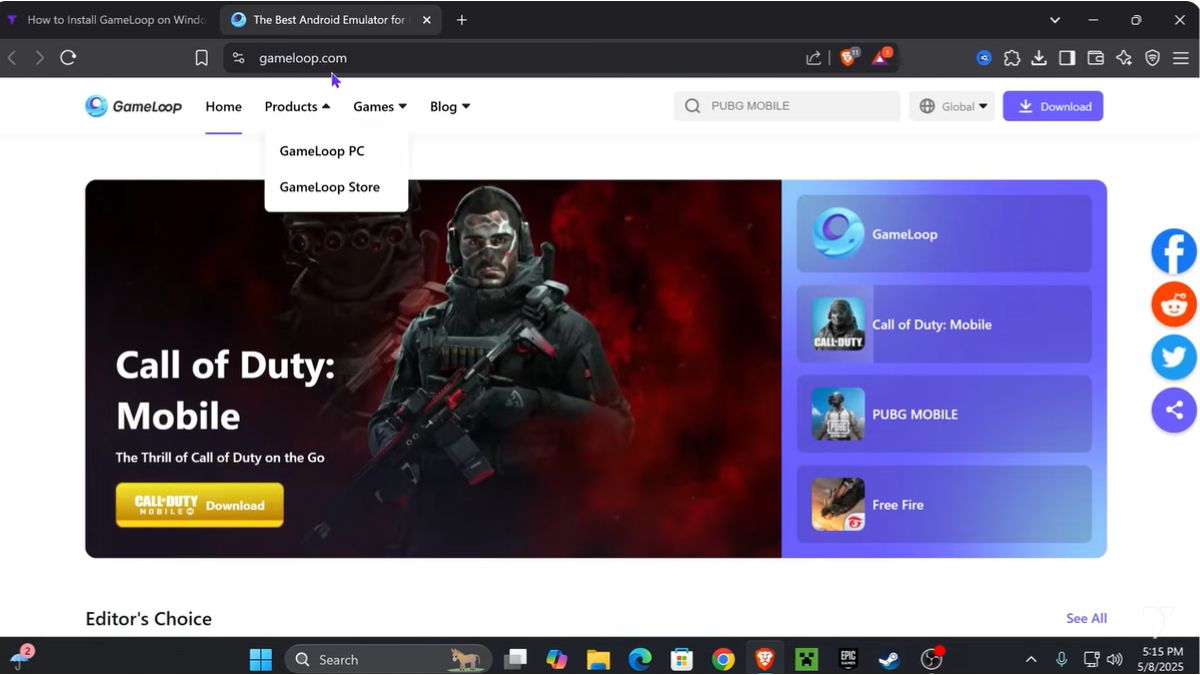Screen dimensions: 1200x675
Task: Click the Windows taskbar Search box
Action: click(388, 659)
